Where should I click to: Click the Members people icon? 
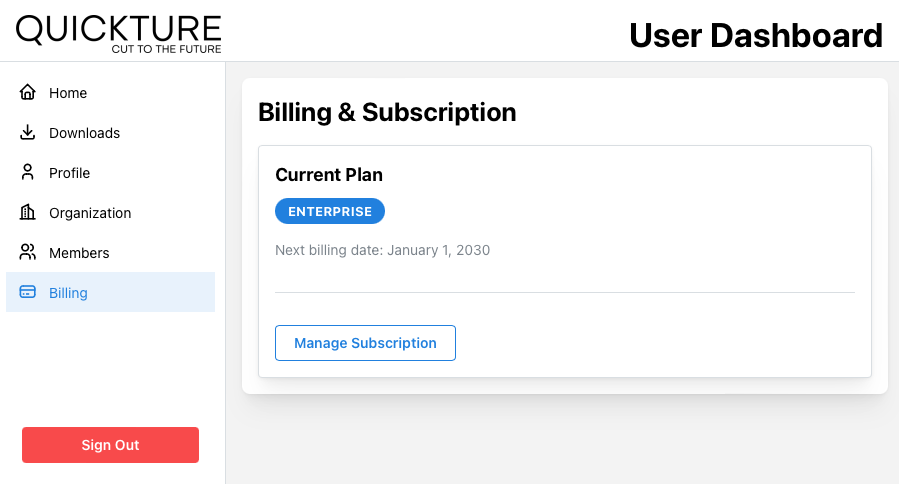(28, 252)
